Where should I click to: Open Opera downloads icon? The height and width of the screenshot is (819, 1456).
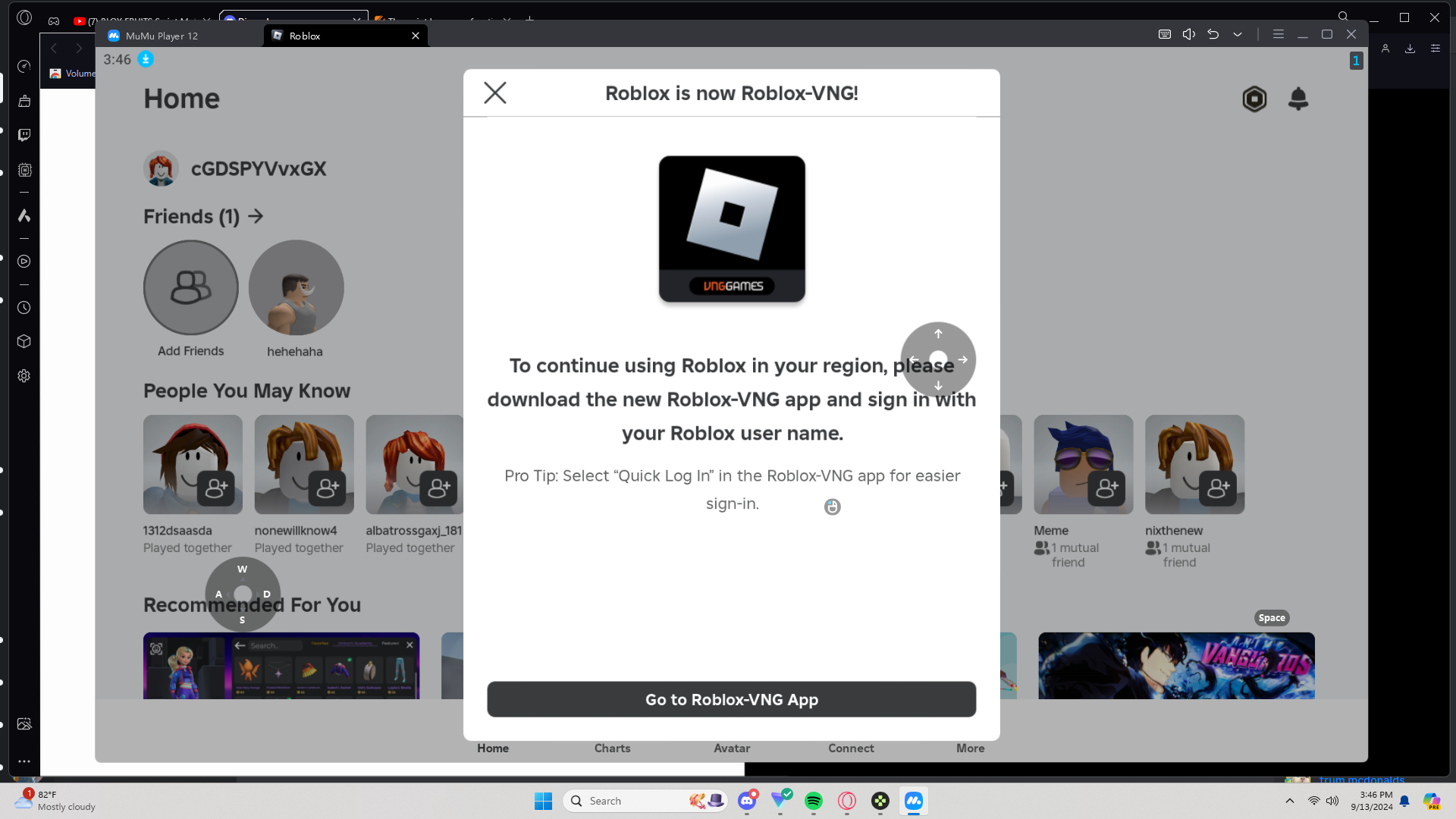[x=1410, y=49]
